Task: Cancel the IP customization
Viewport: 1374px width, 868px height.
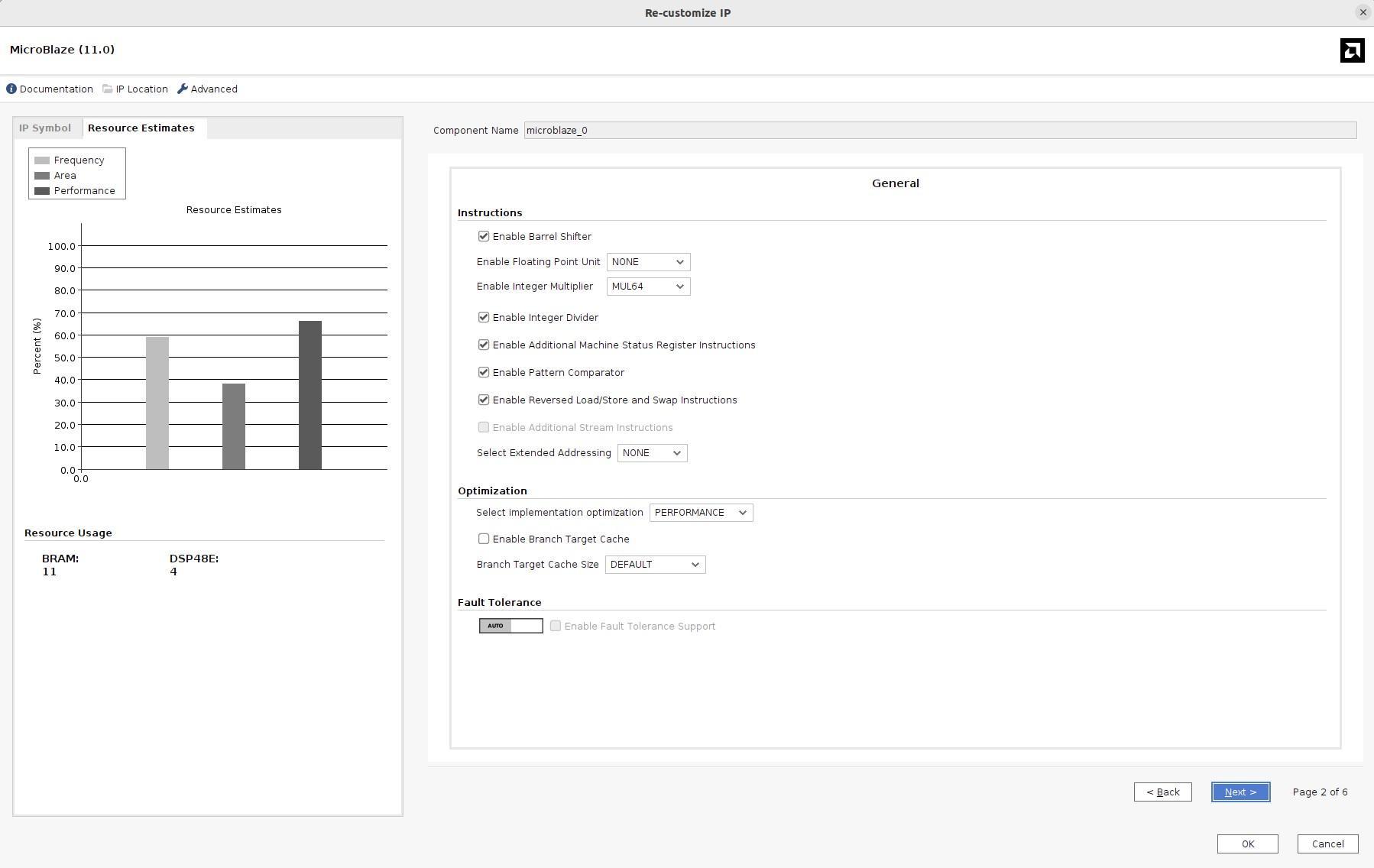Action: click(x=1328, y=844)
